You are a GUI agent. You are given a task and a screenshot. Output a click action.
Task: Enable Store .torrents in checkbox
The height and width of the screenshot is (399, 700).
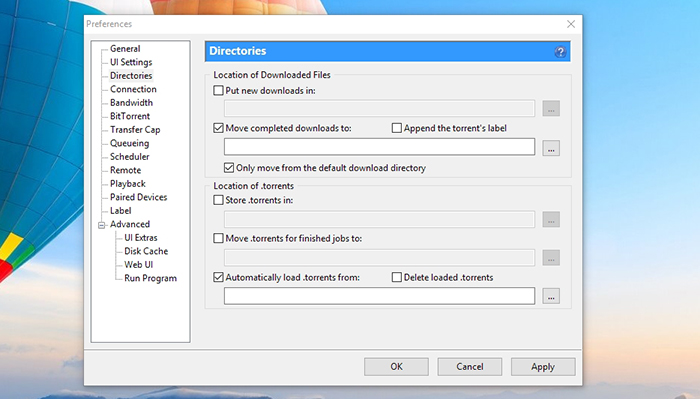click(x=218, y=200)
